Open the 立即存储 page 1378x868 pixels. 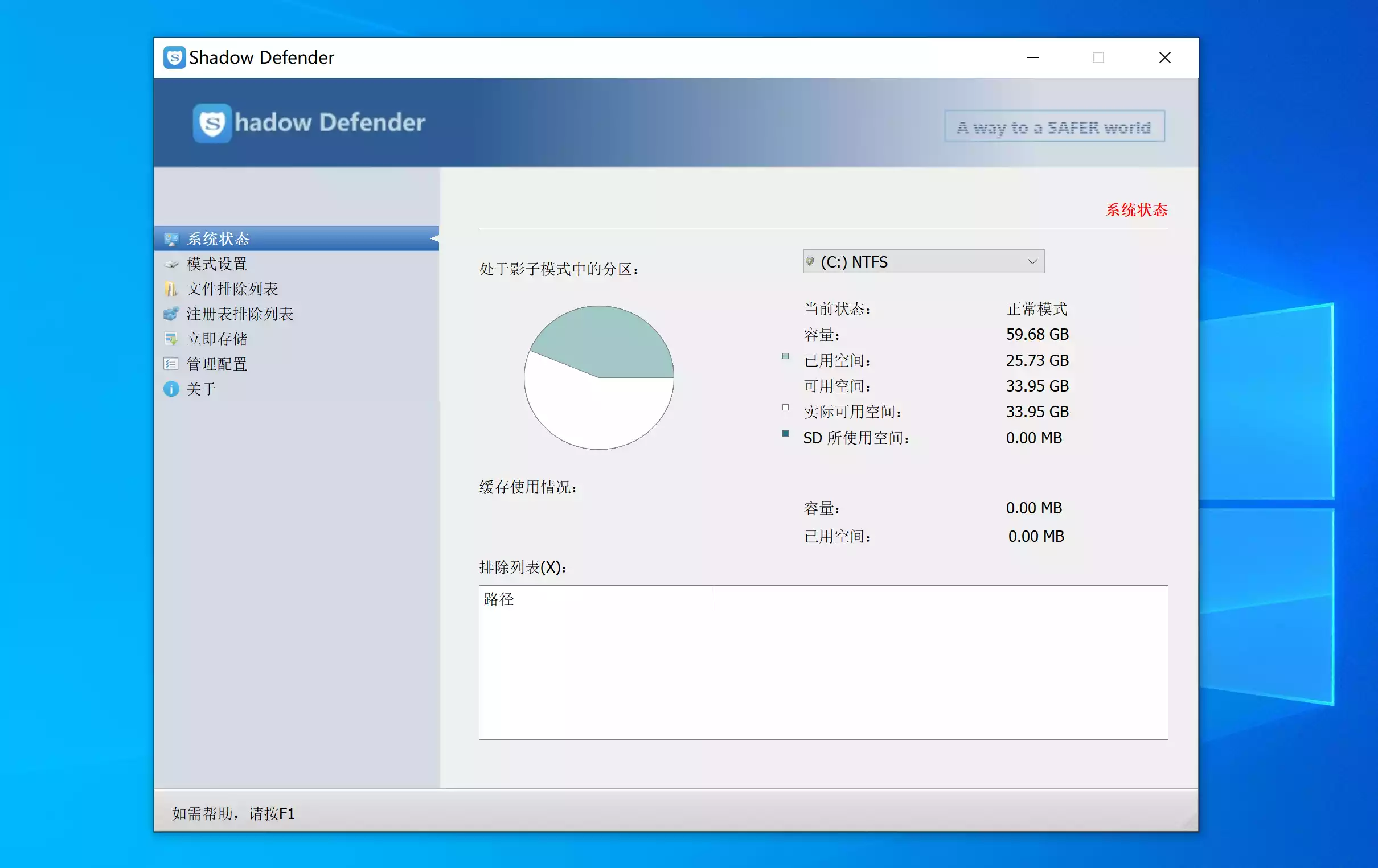(x=297, y=339)
